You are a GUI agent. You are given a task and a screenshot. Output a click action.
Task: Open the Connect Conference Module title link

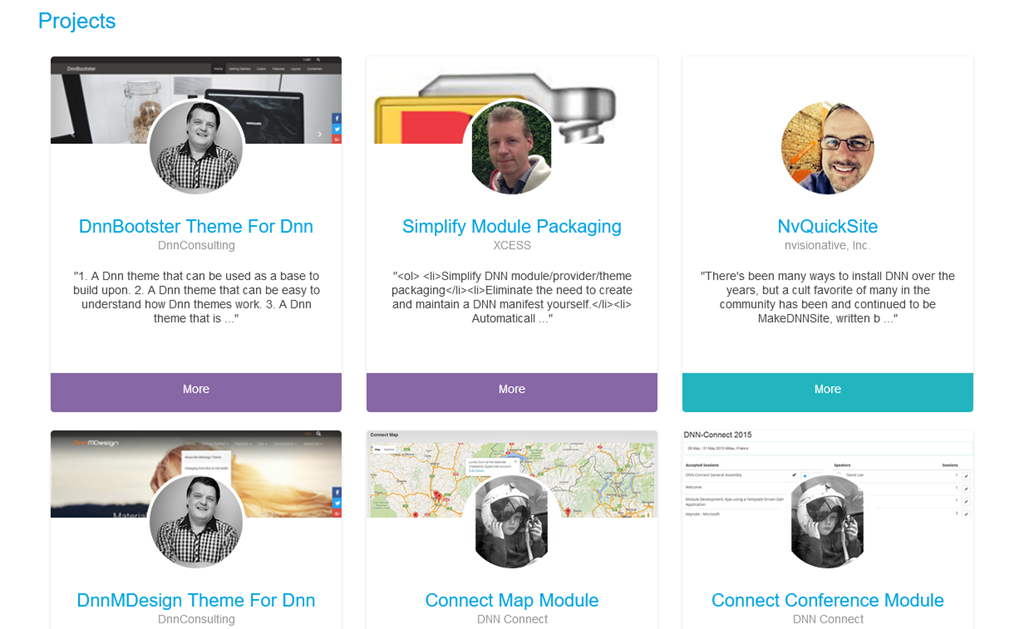pos(827,600)
